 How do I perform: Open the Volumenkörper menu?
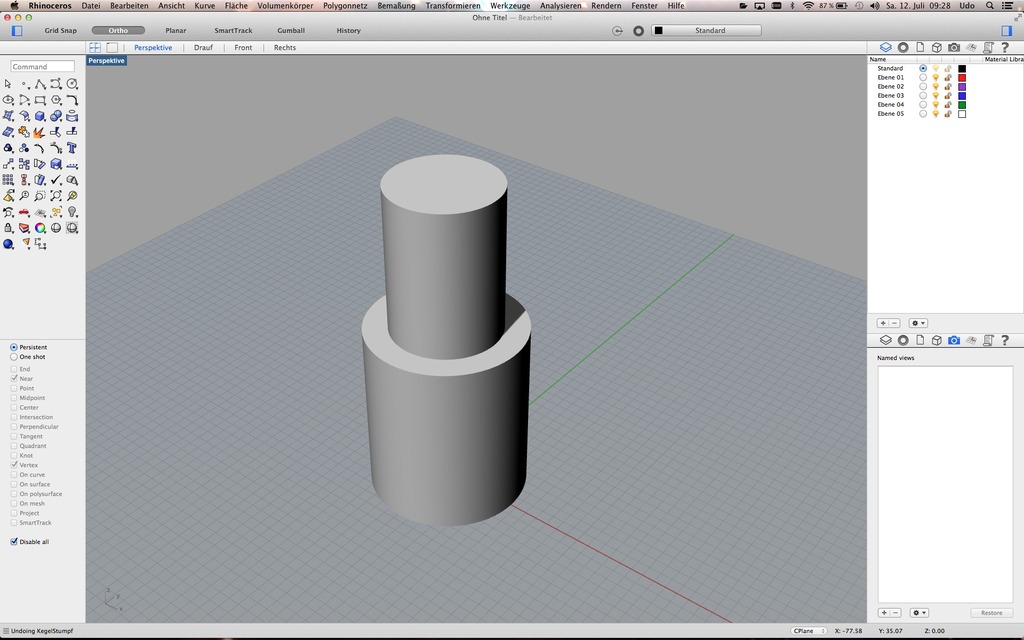point(285,6)
